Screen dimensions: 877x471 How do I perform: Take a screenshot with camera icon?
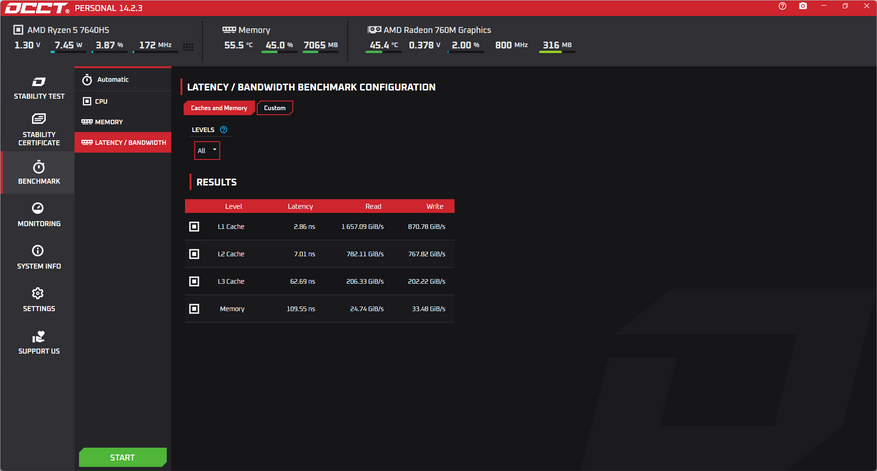pos(803,6)
